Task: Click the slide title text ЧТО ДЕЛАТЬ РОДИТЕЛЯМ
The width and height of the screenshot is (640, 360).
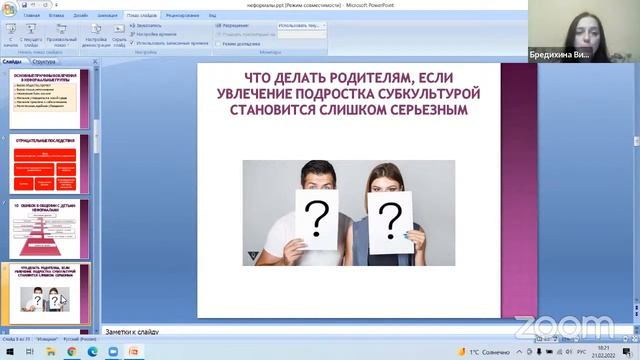Action: (349, 94)
